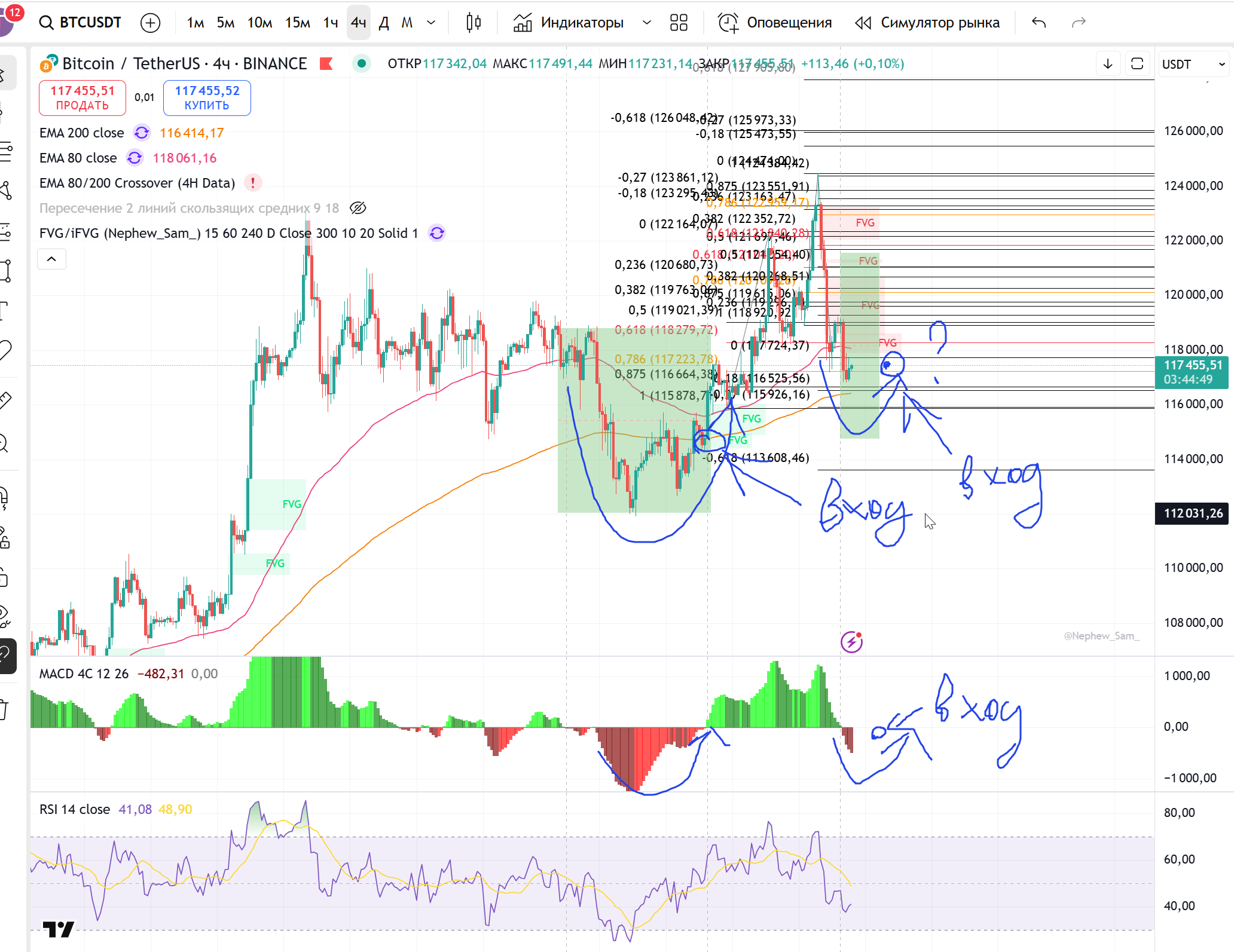Toggle lock all drawings padlock
Screen dimensions: 1234x952
click(x=5, y=577)
